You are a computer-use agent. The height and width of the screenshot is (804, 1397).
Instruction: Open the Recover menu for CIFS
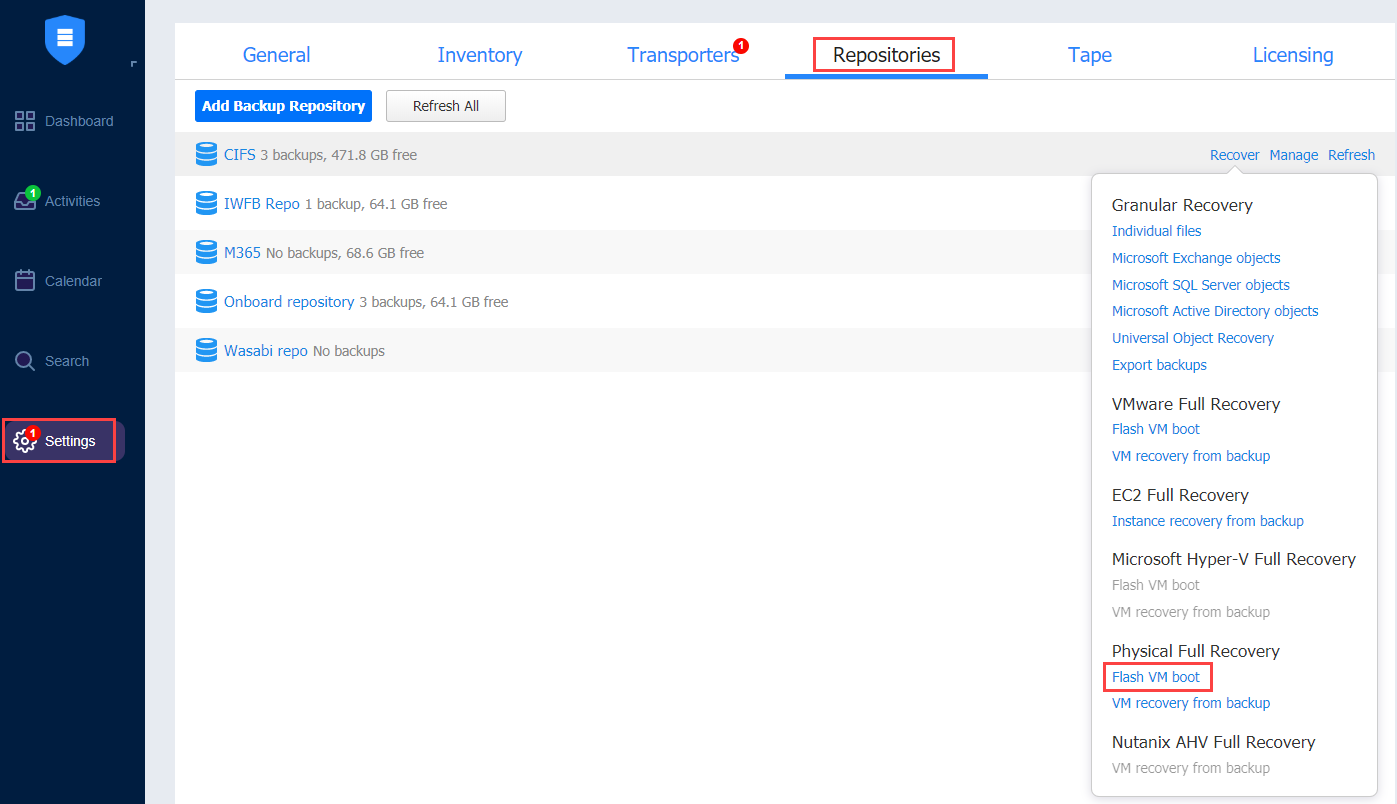tap(1235, 155)
